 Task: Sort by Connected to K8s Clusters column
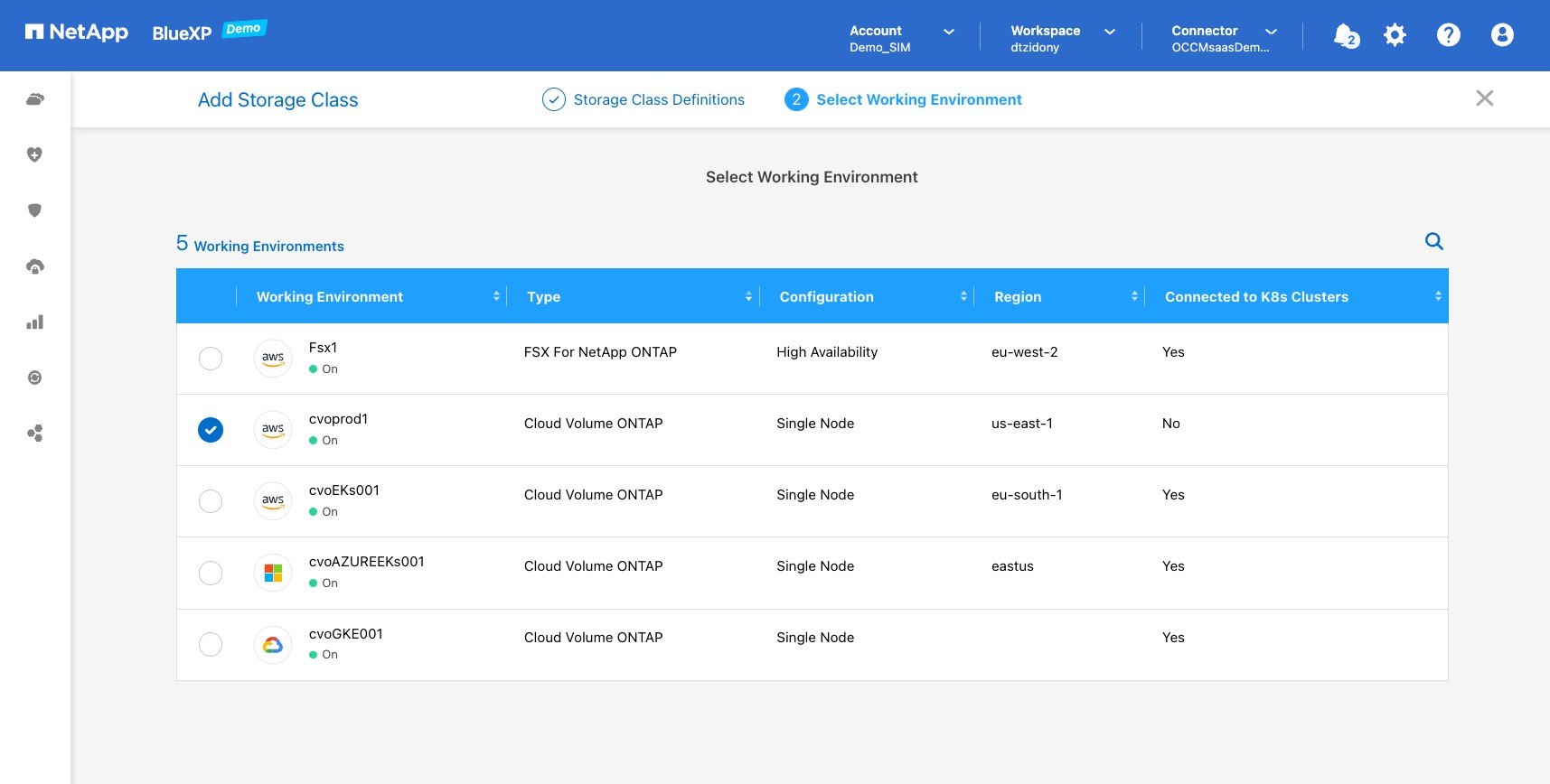pos(1256,296)
